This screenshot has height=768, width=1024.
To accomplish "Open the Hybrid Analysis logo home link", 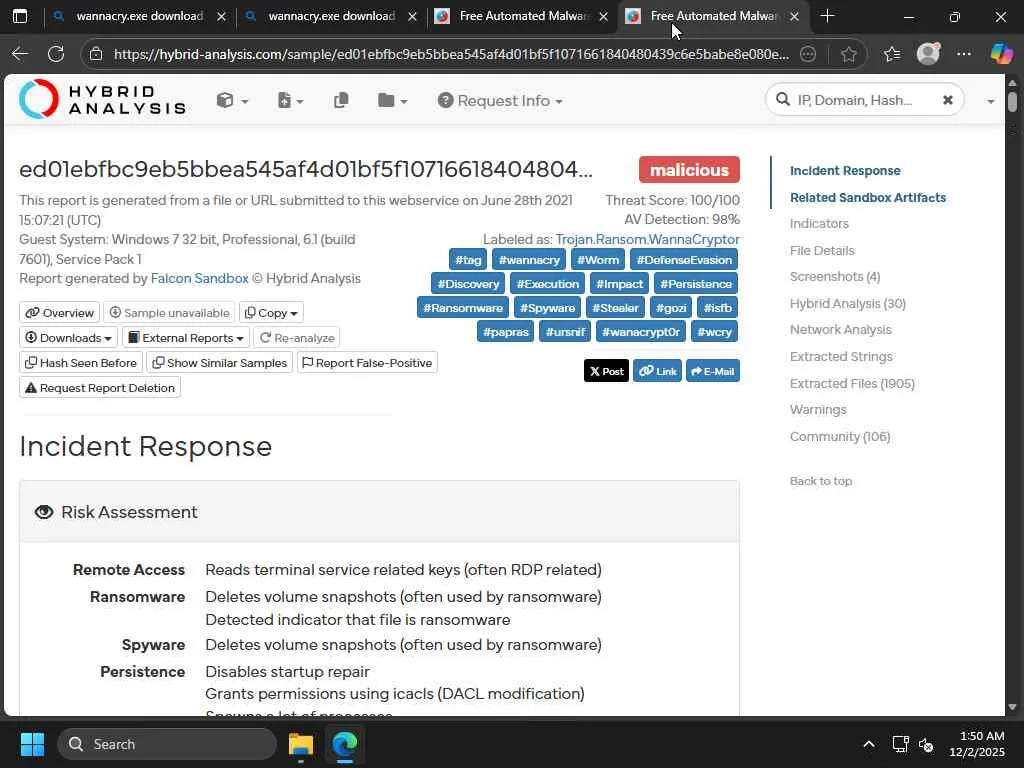I will [x=103, y=99].
